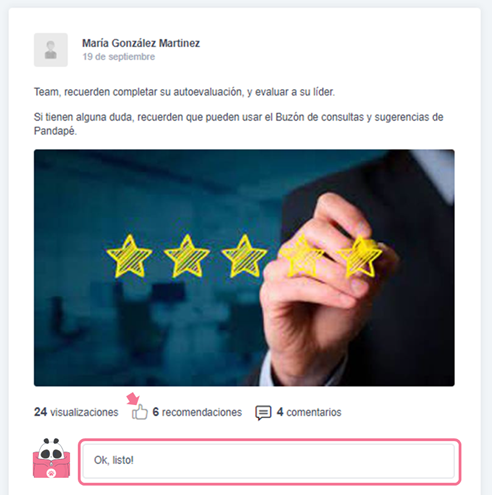Click the '24 visualizaciones' counter

76,412
